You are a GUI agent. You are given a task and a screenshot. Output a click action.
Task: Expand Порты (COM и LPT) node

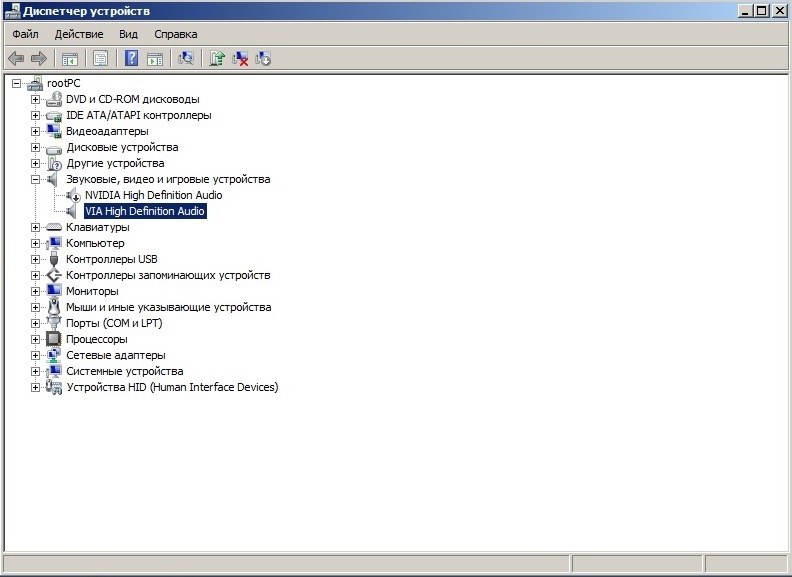35,323
